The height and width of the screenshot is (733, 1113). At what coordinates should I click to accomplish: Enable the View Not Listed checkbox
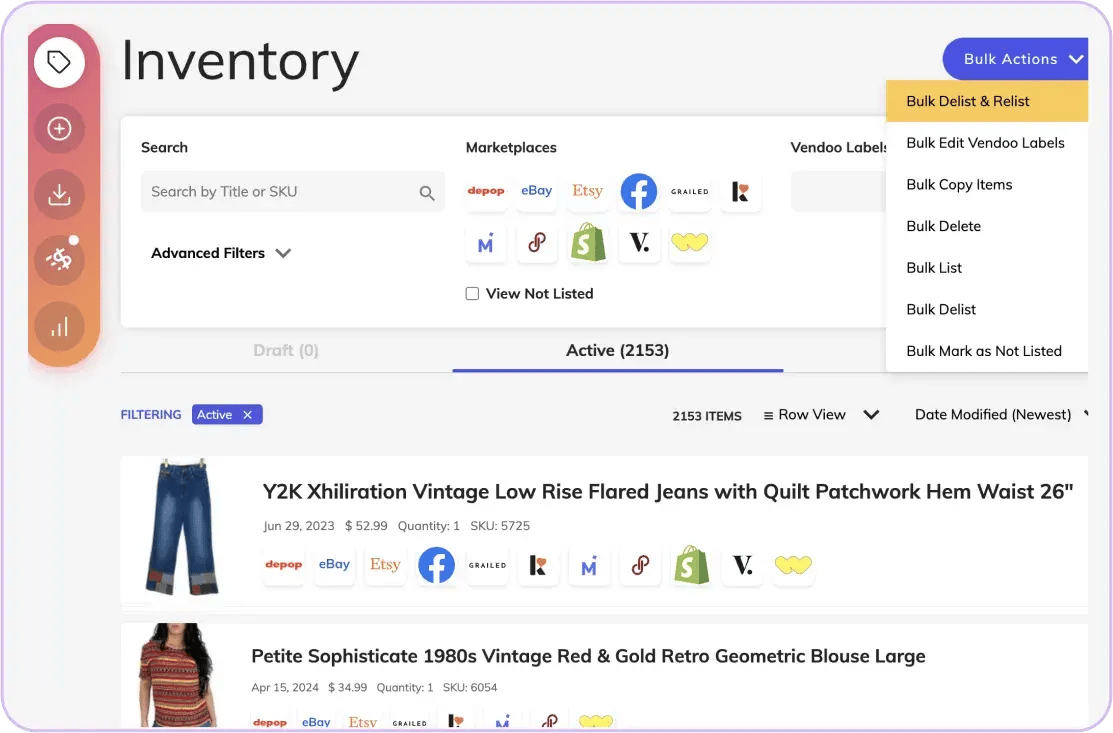pyautogui.click(x=471, y=293)
